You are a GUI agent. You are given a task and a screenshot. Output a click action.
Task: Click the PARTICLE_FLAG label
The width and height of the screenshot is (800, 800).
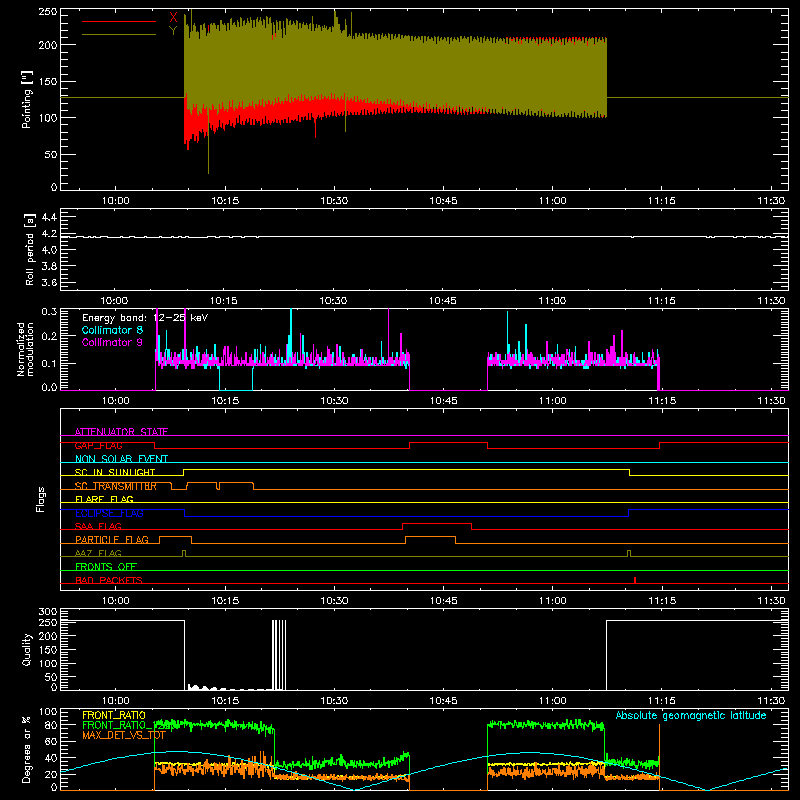(x=112, y=539)
